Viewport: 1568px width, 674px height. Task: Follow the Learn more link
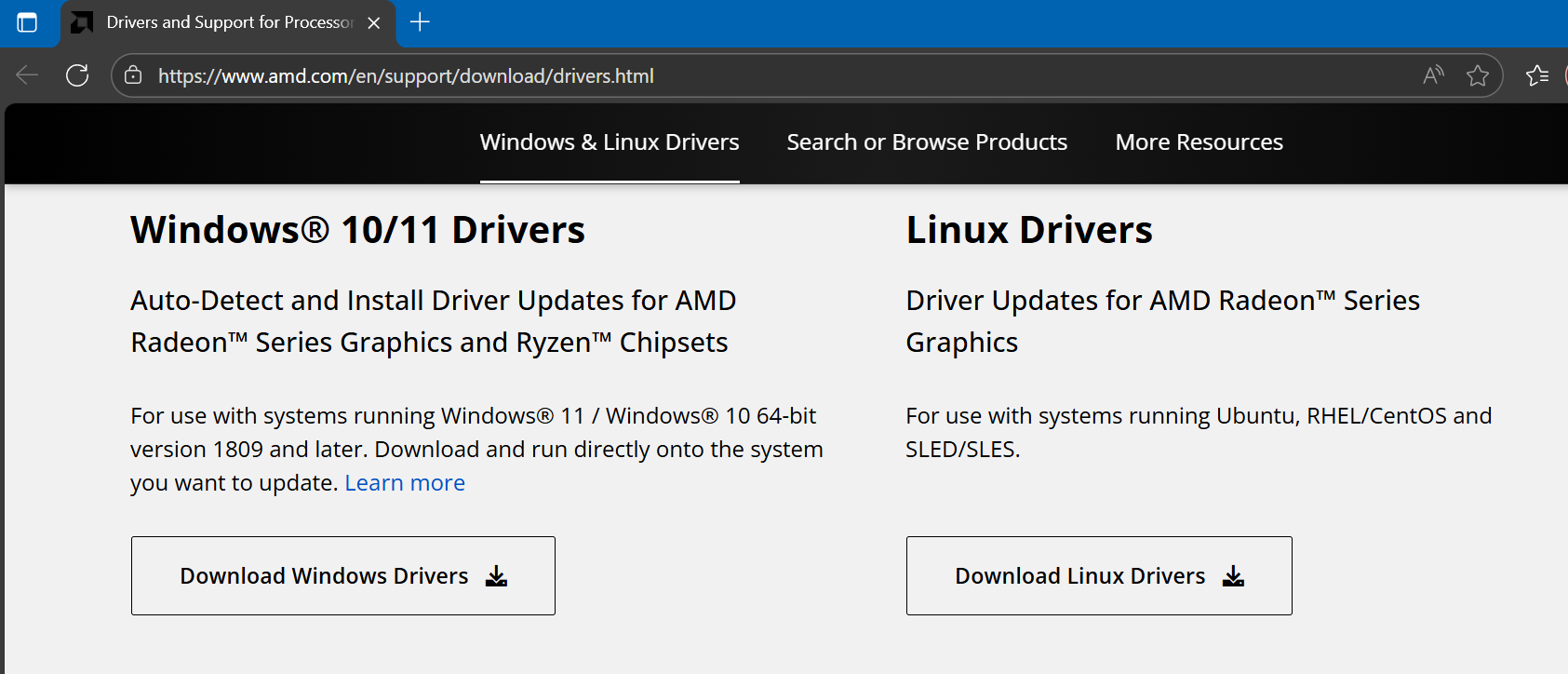pos(405,483)
